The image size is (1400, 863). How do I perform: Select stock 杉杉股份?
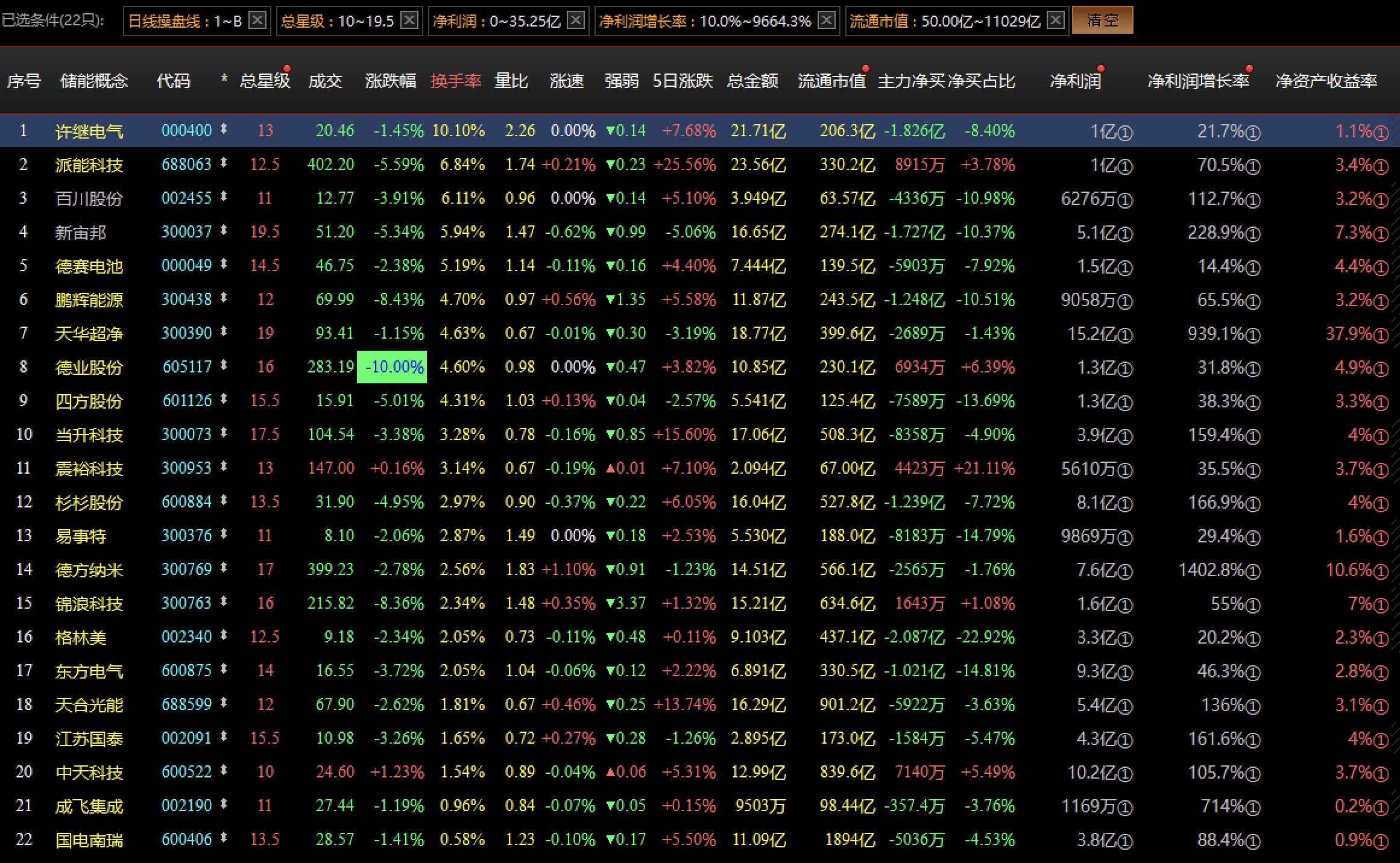[89, 502]
